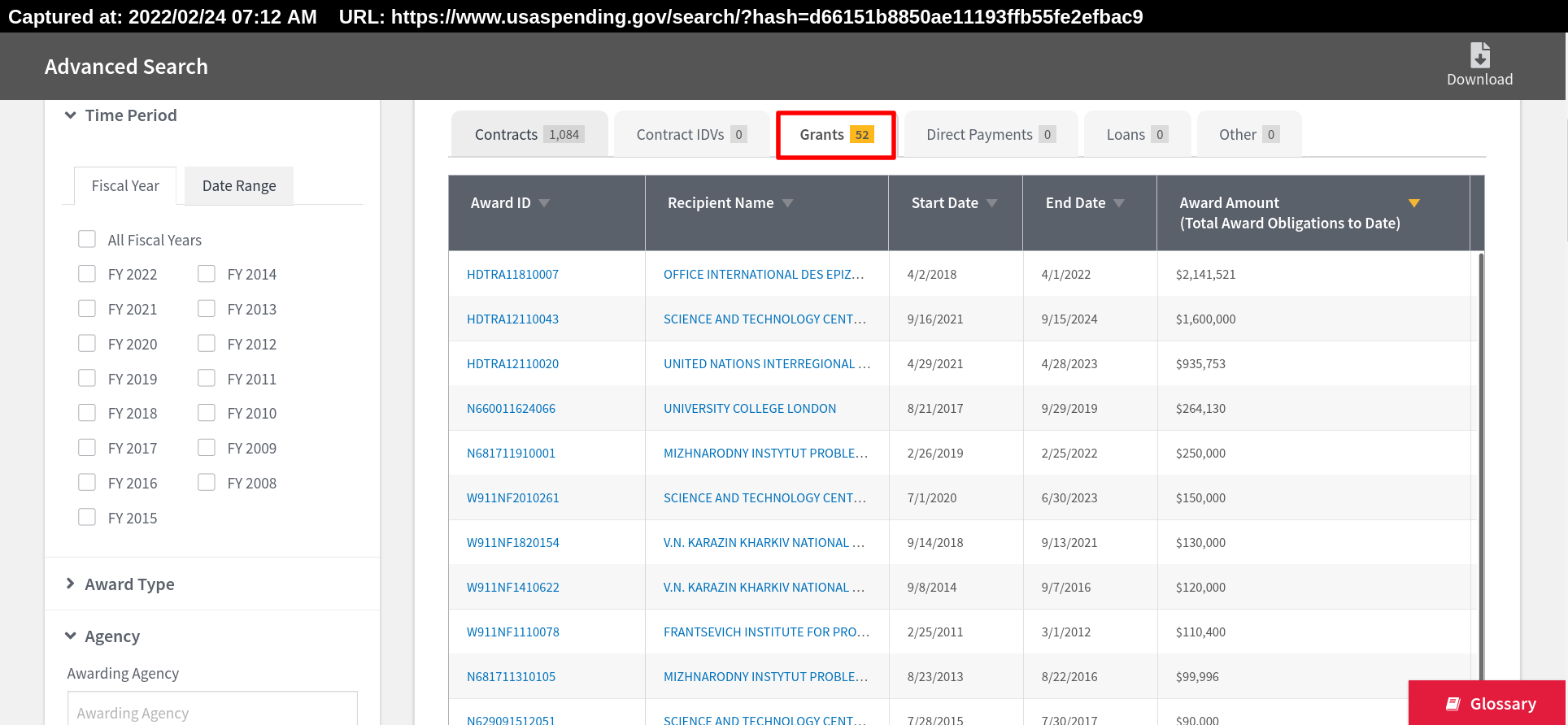This screenshot has width=1568, height=725.
Task: Sort by Recipient Name arrow
Action: click(787, 203)
